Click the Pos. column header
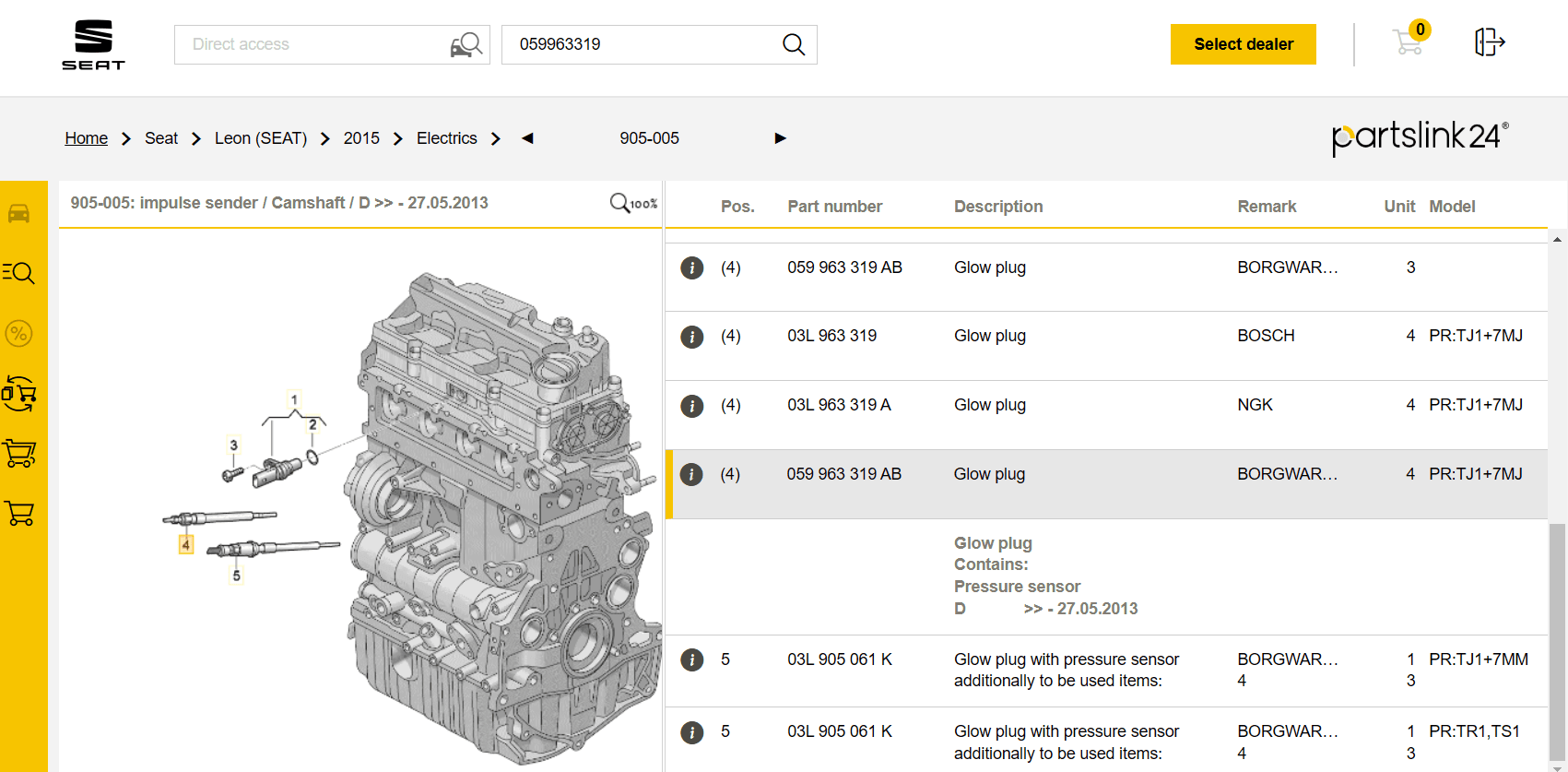Screen dimensions: 1568x772 737,207
